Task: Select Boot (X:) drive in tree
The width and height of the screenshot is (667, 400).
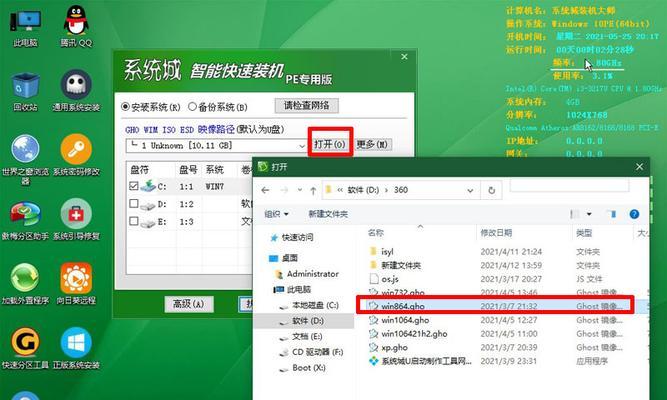Action: [x=308, y=368]
